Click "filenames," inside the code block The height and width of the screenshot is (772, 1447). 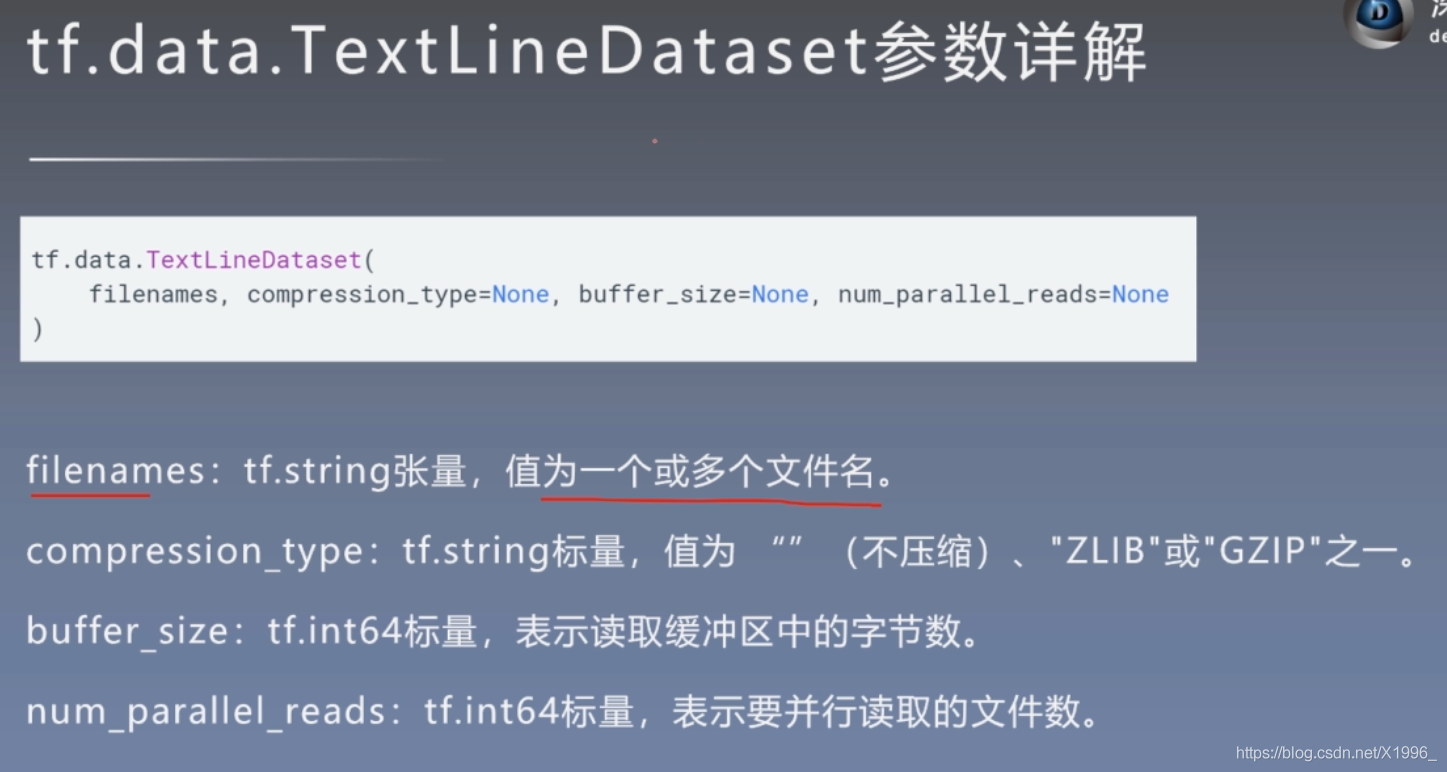[160, 294]
